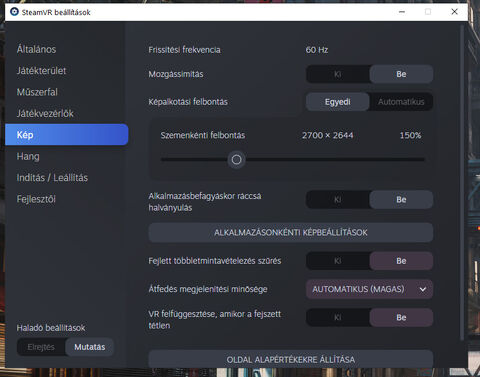Open the Általános settings section

pyautogui.click(x=36, y=49)
